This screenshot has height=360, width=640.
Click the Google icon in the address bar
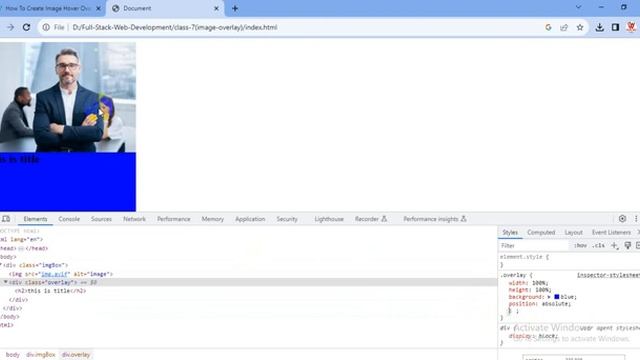(548, 27)
